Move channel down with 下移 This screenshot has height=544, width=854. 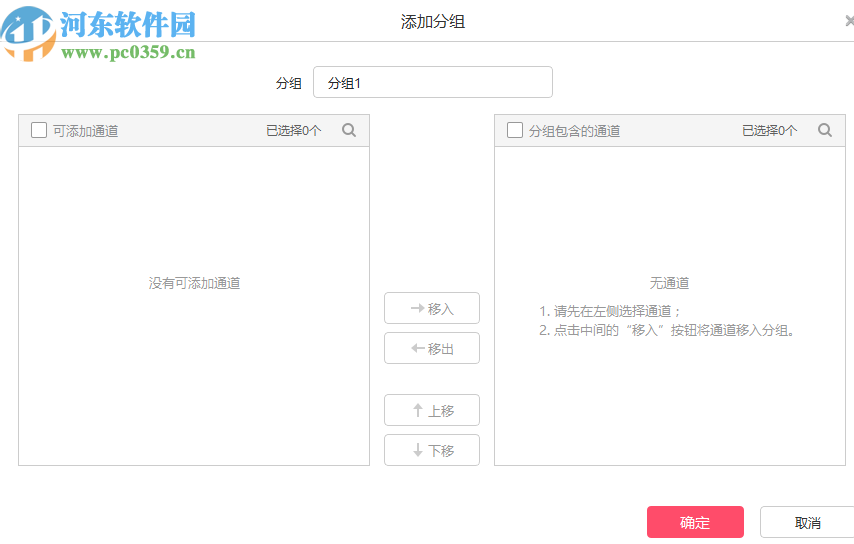pyautogui.click(x=432, y=450)
